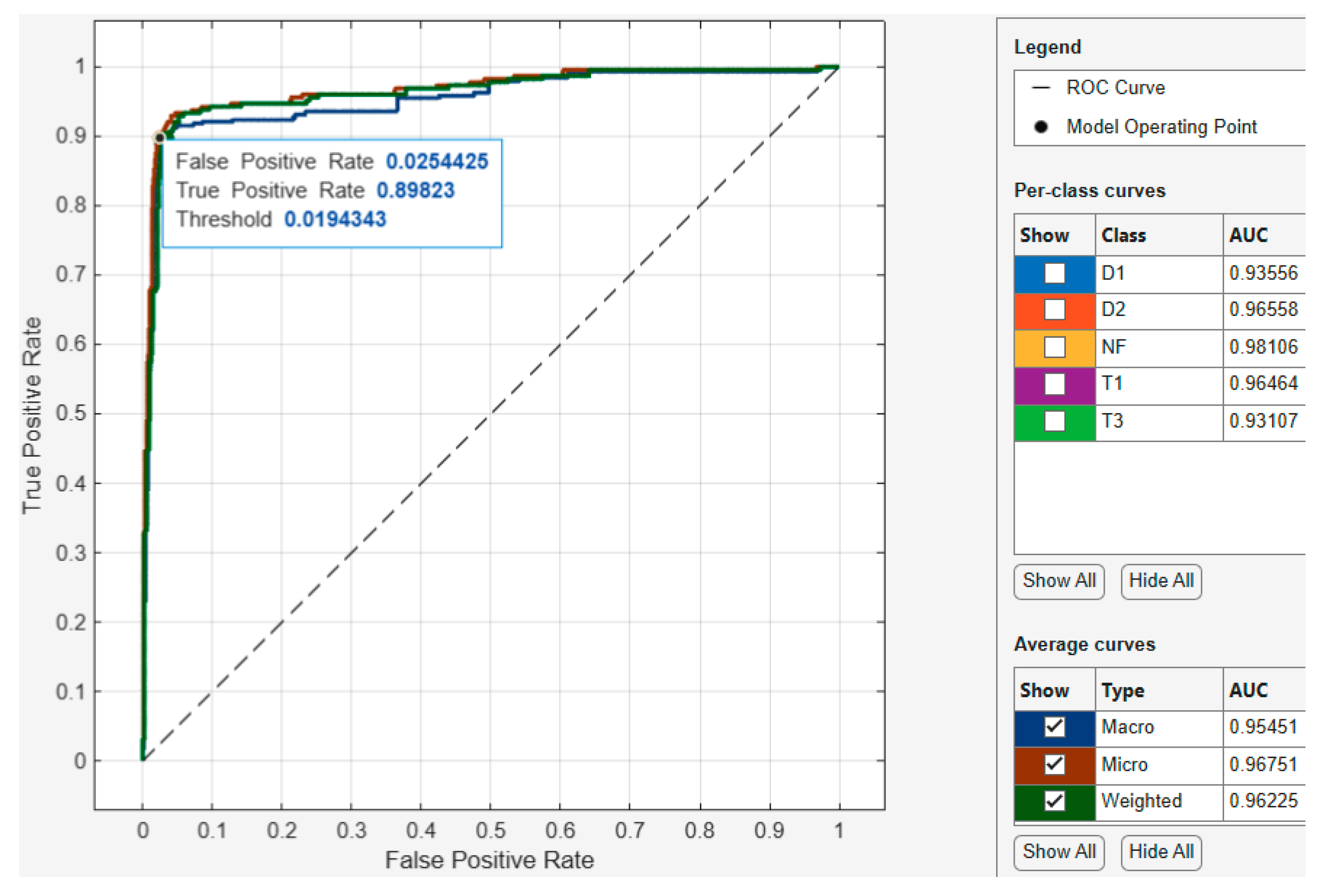This screenshot has width=1324, height=896.
Task: Show the NF class curve
Action: click(1054, 347)
